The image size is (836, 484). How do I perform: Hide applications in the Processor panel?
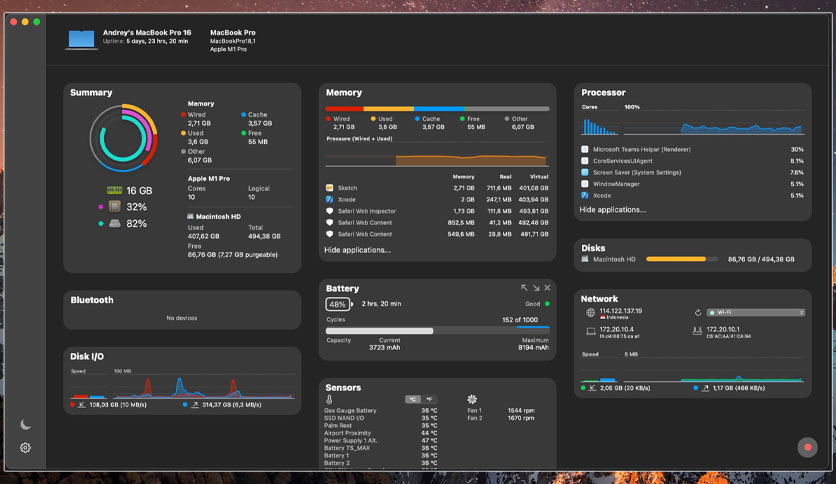[613, 210]
